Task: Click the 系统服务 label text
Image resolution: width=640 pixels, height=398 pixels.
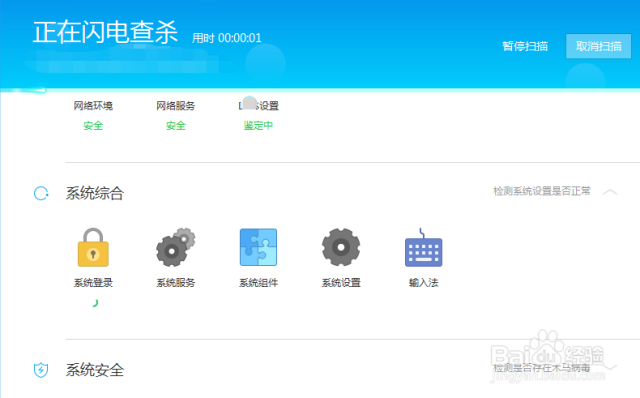Action: 176,282
